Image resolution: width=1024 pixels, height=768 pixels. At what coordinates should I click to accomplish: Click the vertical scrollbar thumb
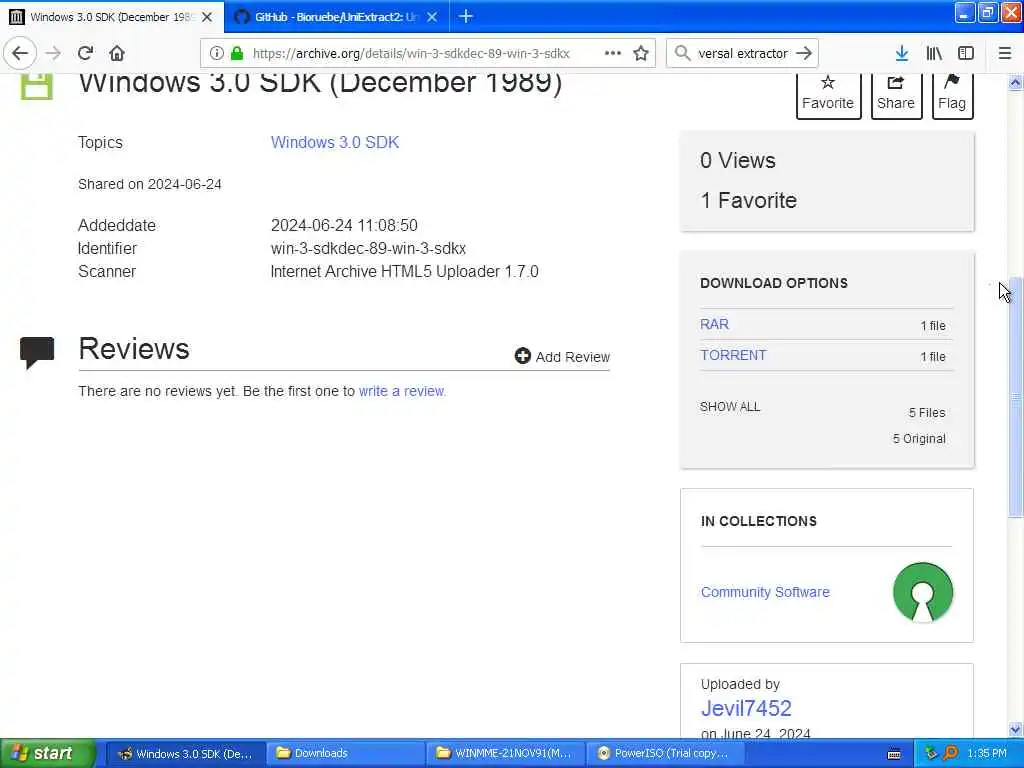pyautogui.click(x=1015, y=397)
